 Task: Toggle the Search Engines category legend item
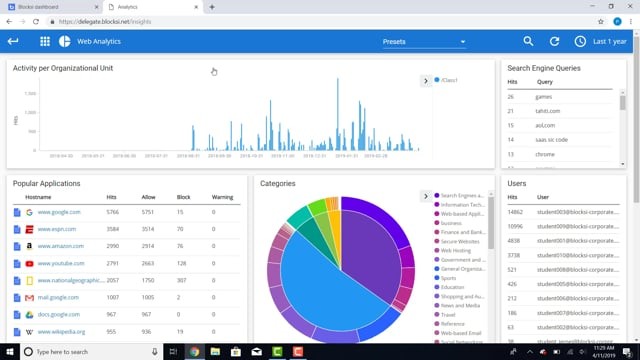tap(459, 196)
